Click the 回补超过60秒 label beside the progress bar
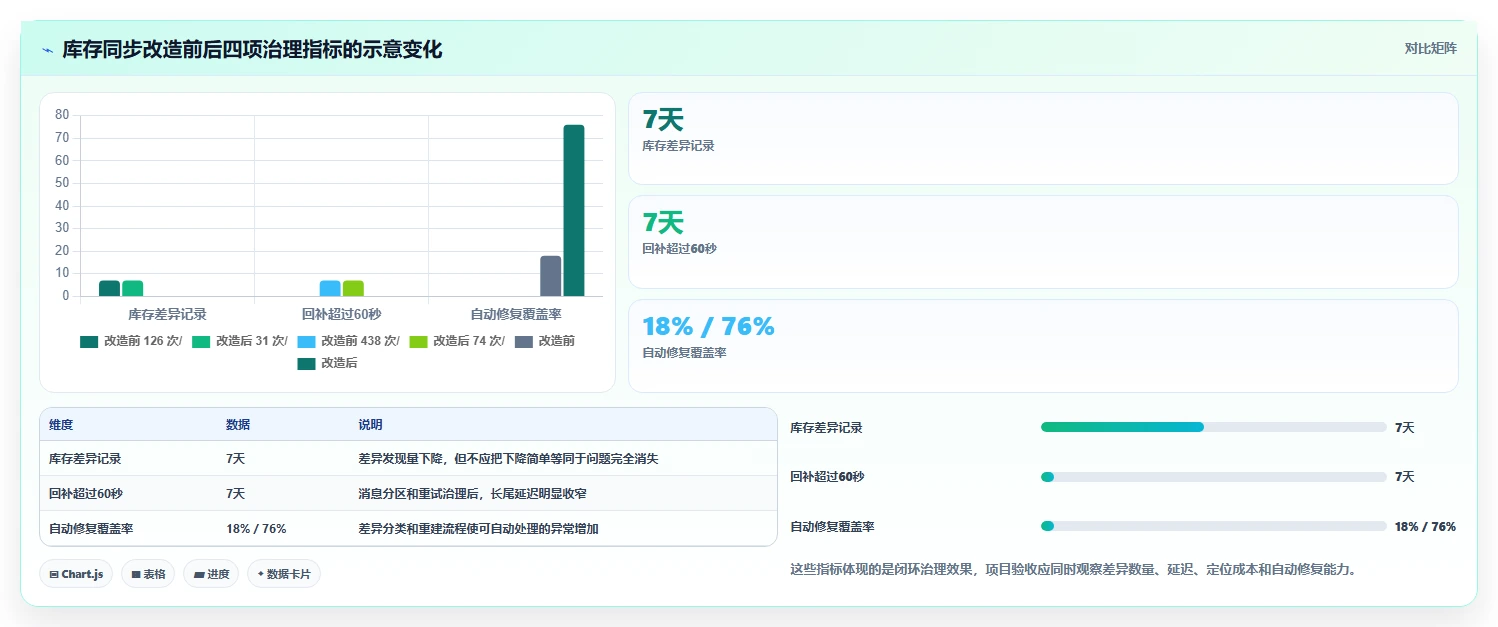This screenshot has height=627, width=1498. click(x=827, y=477)
